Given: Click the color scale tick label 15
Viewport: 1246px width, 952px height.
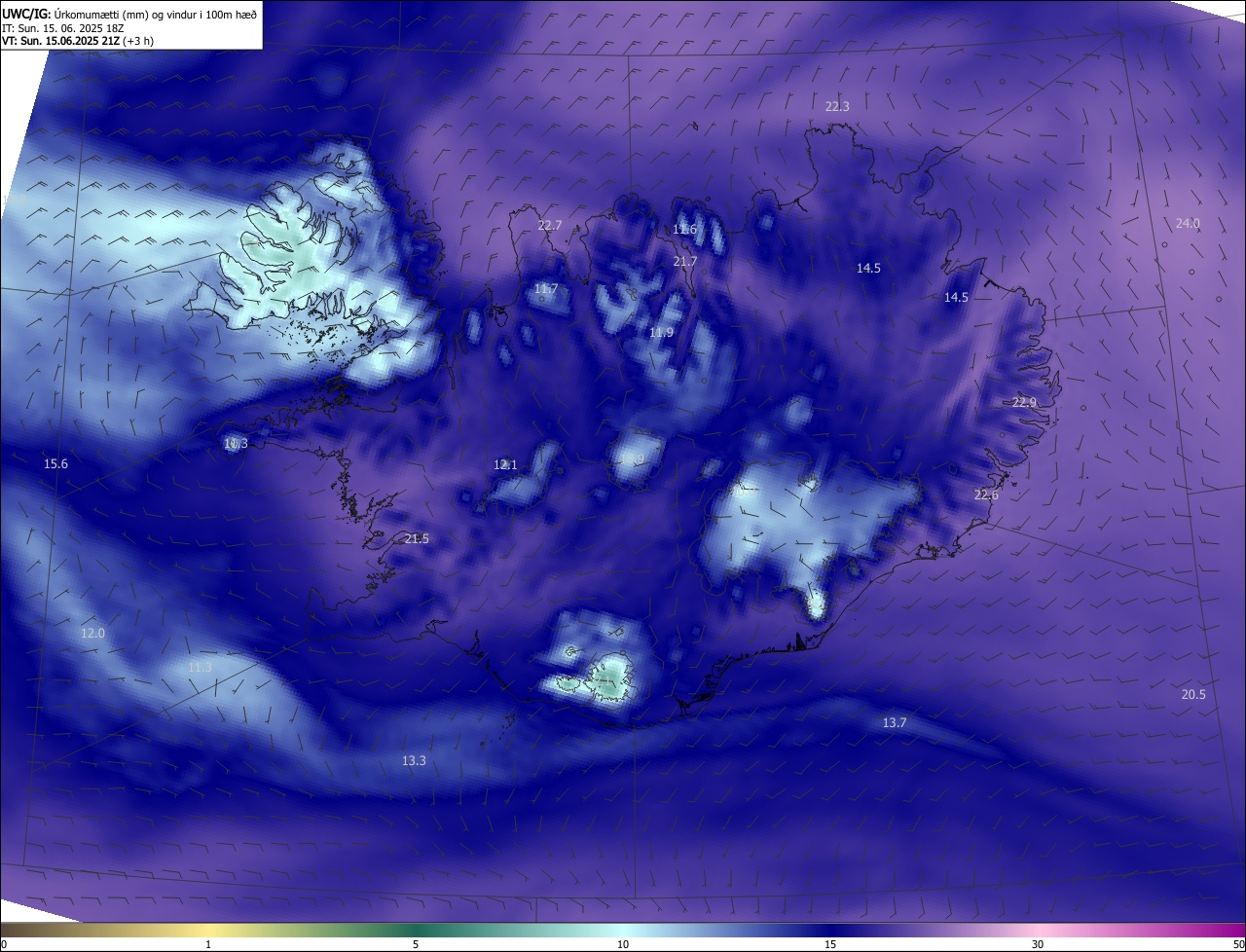Looking at the screenshot, I should (x=830, y=944).
